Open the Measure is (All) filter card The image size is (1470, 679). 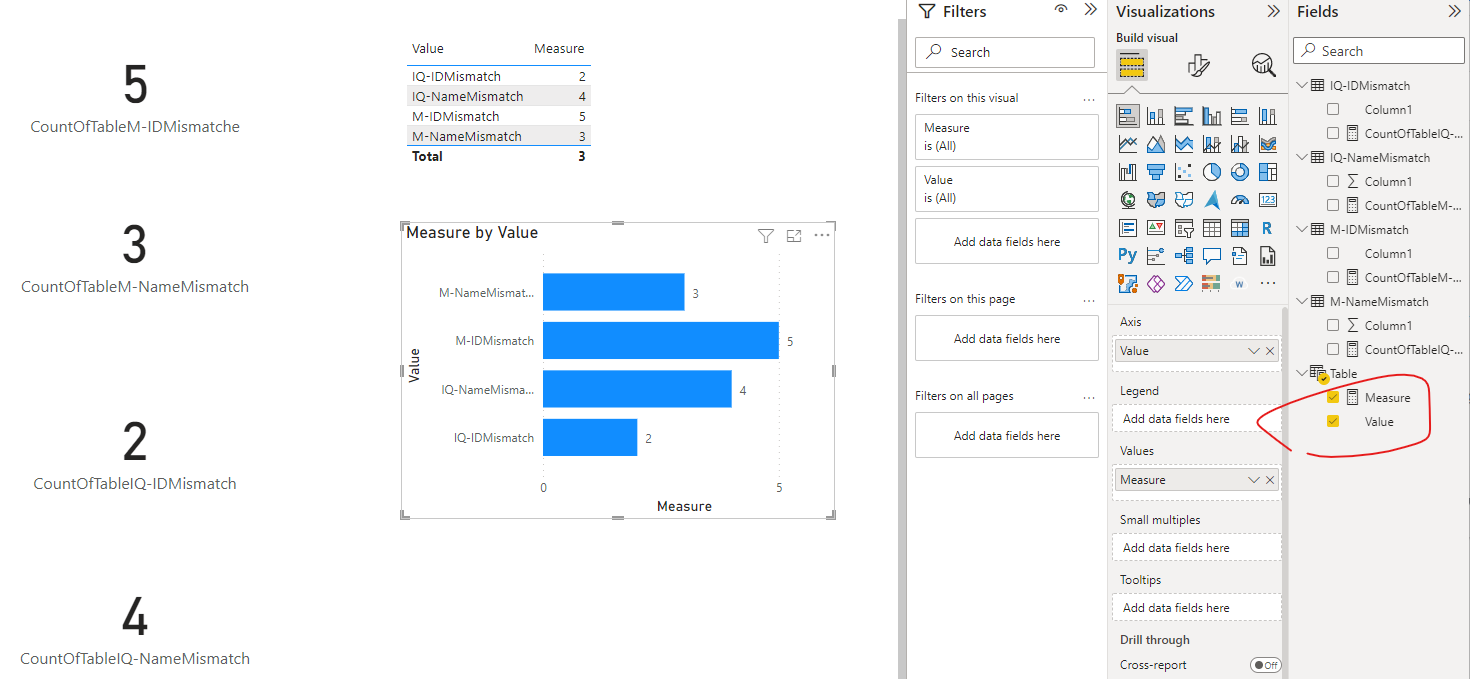[1007, 137]
